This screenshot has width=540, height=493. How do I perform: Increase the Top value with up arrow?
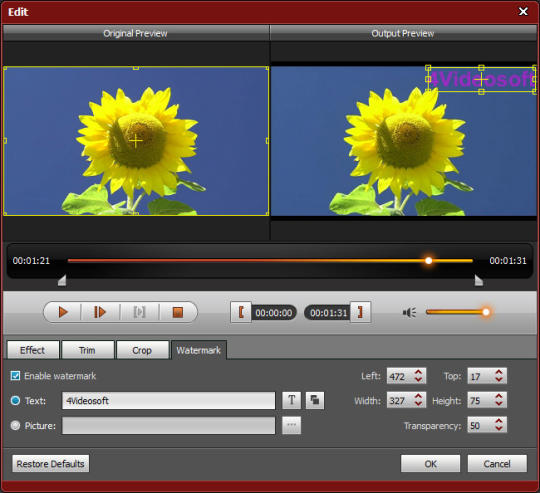(499, 372)
